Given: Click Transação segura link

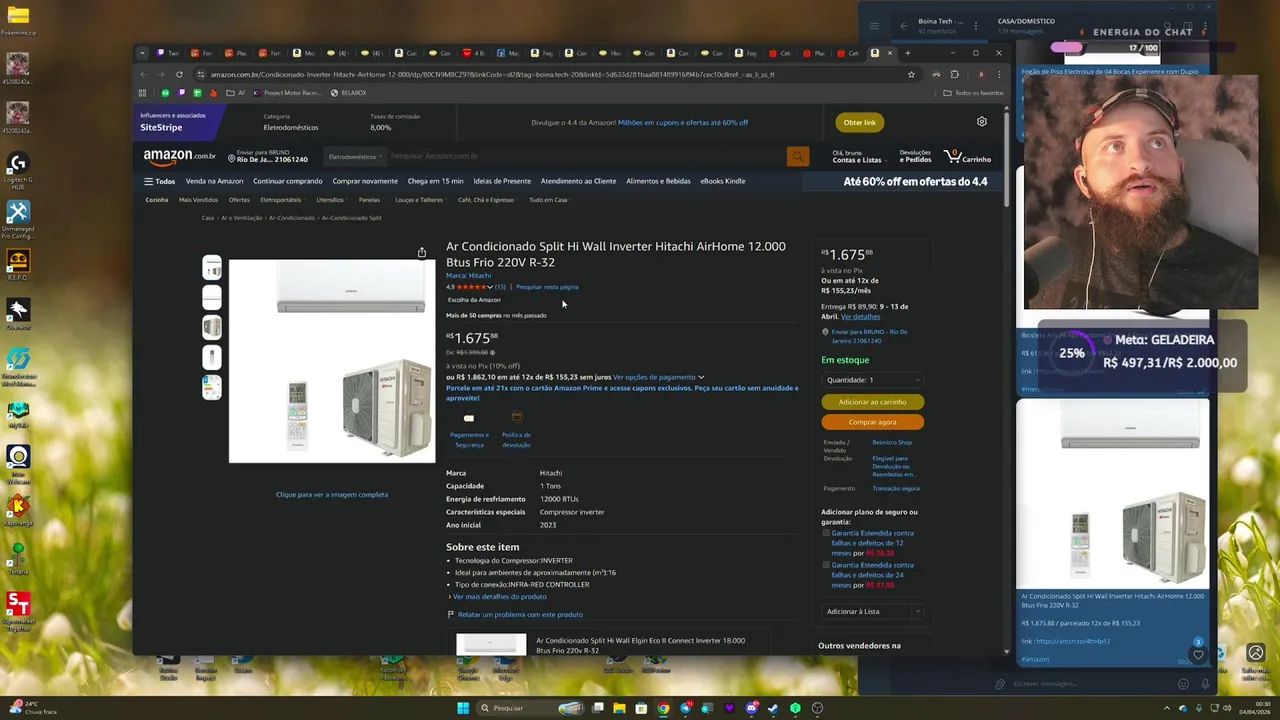Looking at the screenshot, I should tap(895, 488).
